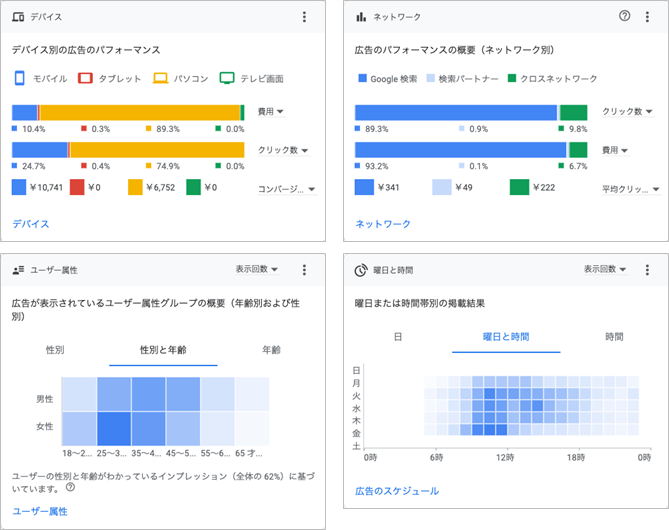
Task: Click the 12時 axis label
Action: [x=505, y=458]
